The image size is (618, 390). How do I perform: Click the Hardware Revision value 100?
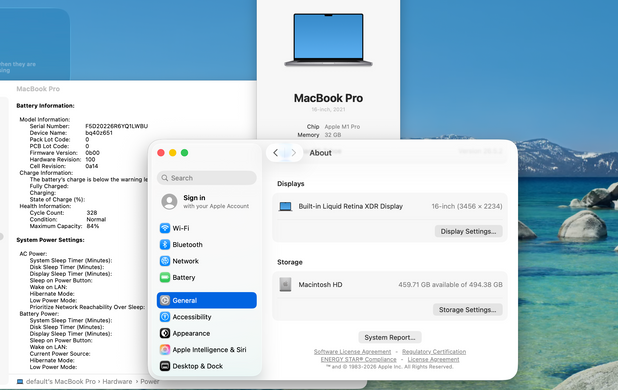pos(90,160)
